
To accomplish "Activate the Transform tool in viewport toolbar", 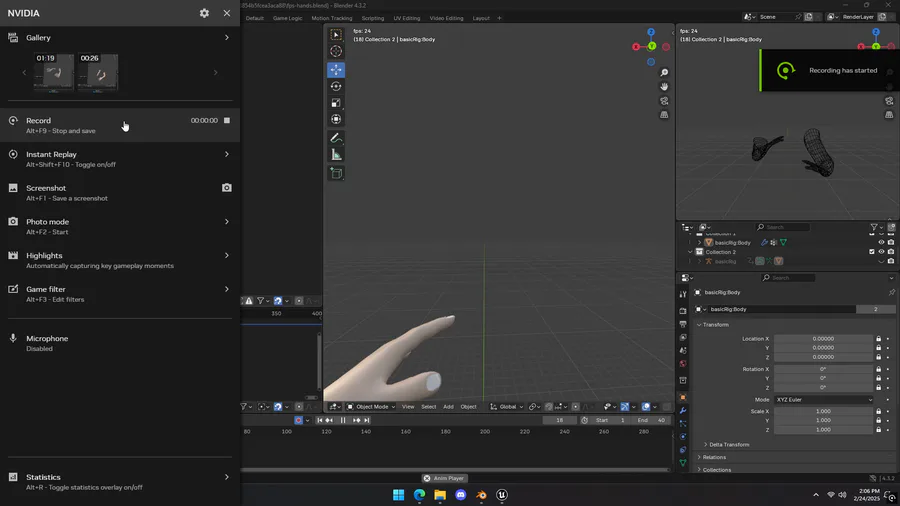I will coord(336,119).
